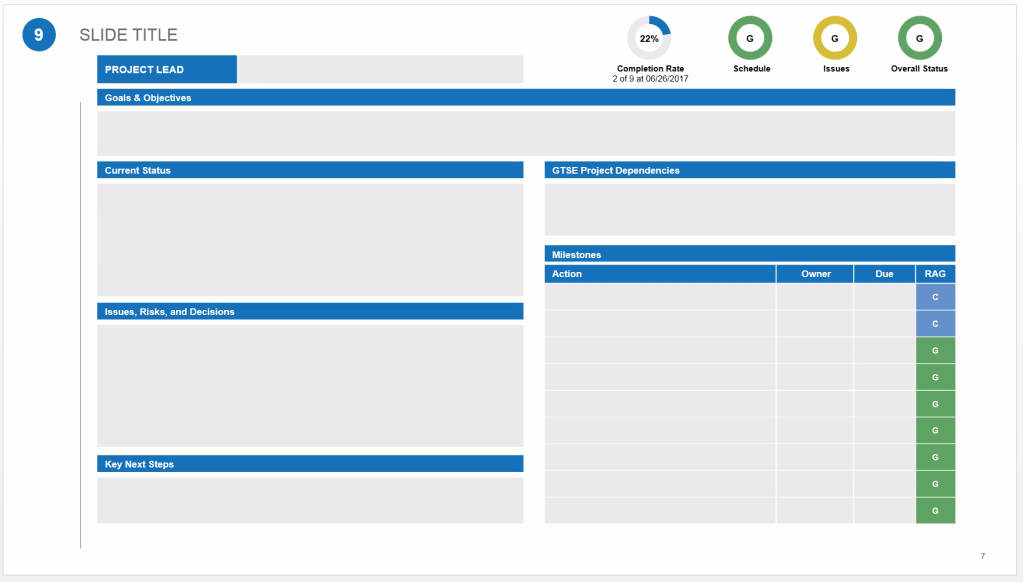Click the SLIDE TITLE heading text
1023x582 pixels.
129,35
